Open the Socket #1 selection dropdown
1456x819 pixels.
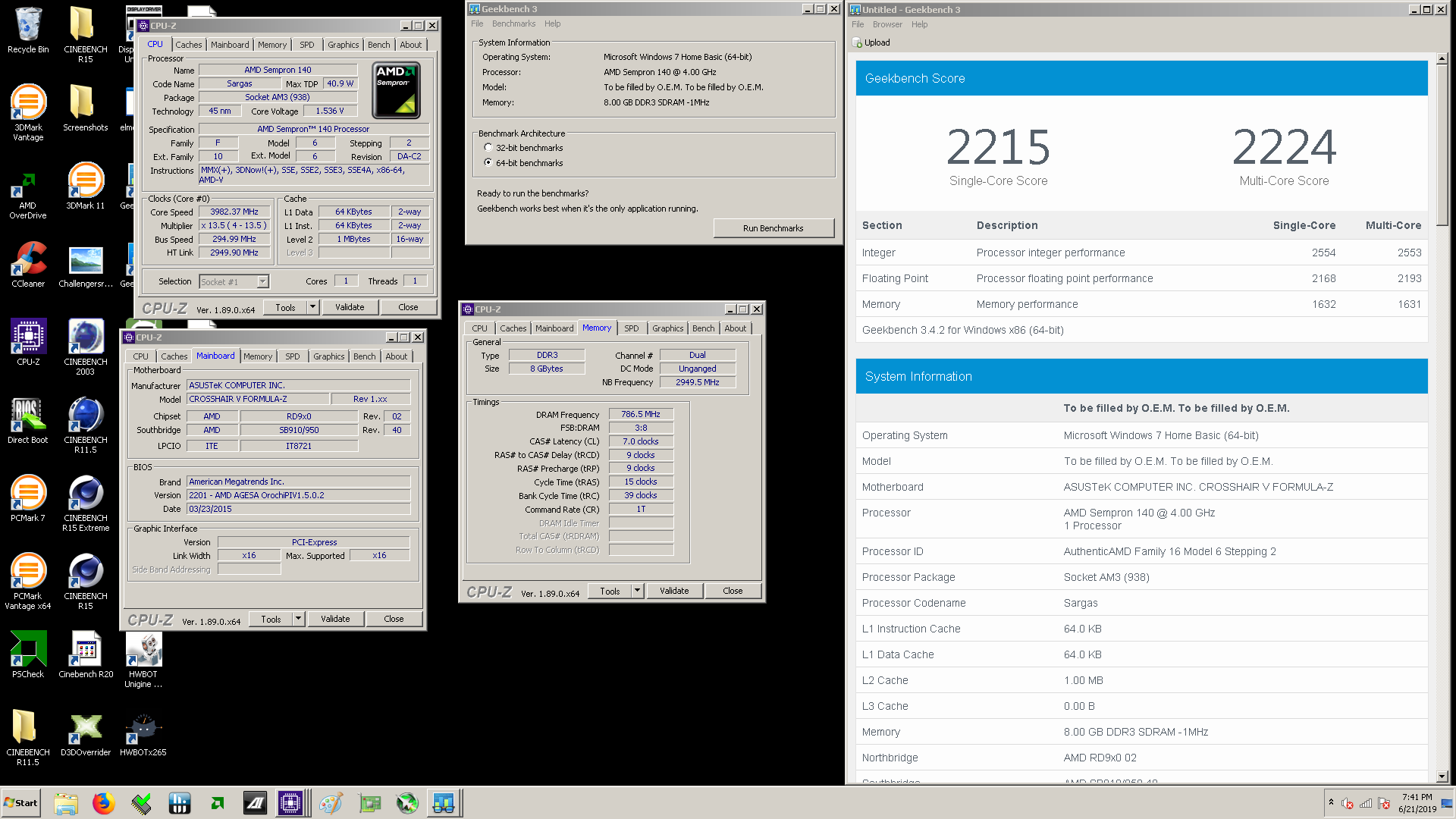(x=262, y=281)
